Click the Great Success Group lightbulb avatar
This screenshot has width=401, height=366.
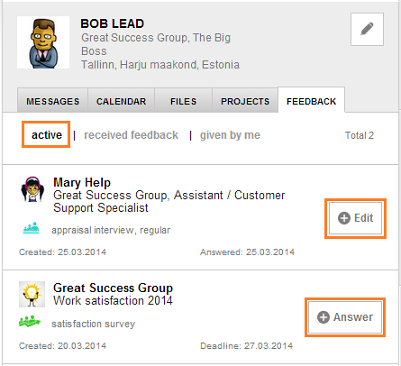pyautogui.click(x=32, y=294)
